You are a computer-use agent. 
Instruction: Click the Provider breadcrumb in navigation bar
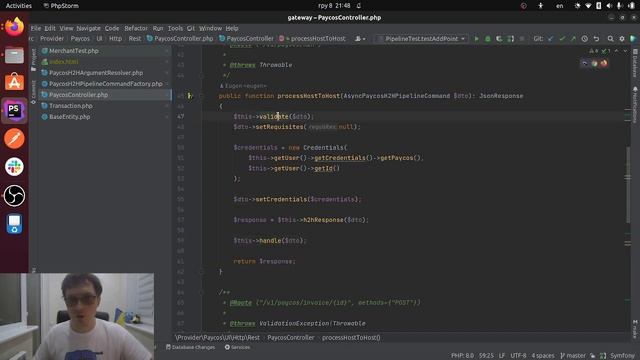pos(52,39)
